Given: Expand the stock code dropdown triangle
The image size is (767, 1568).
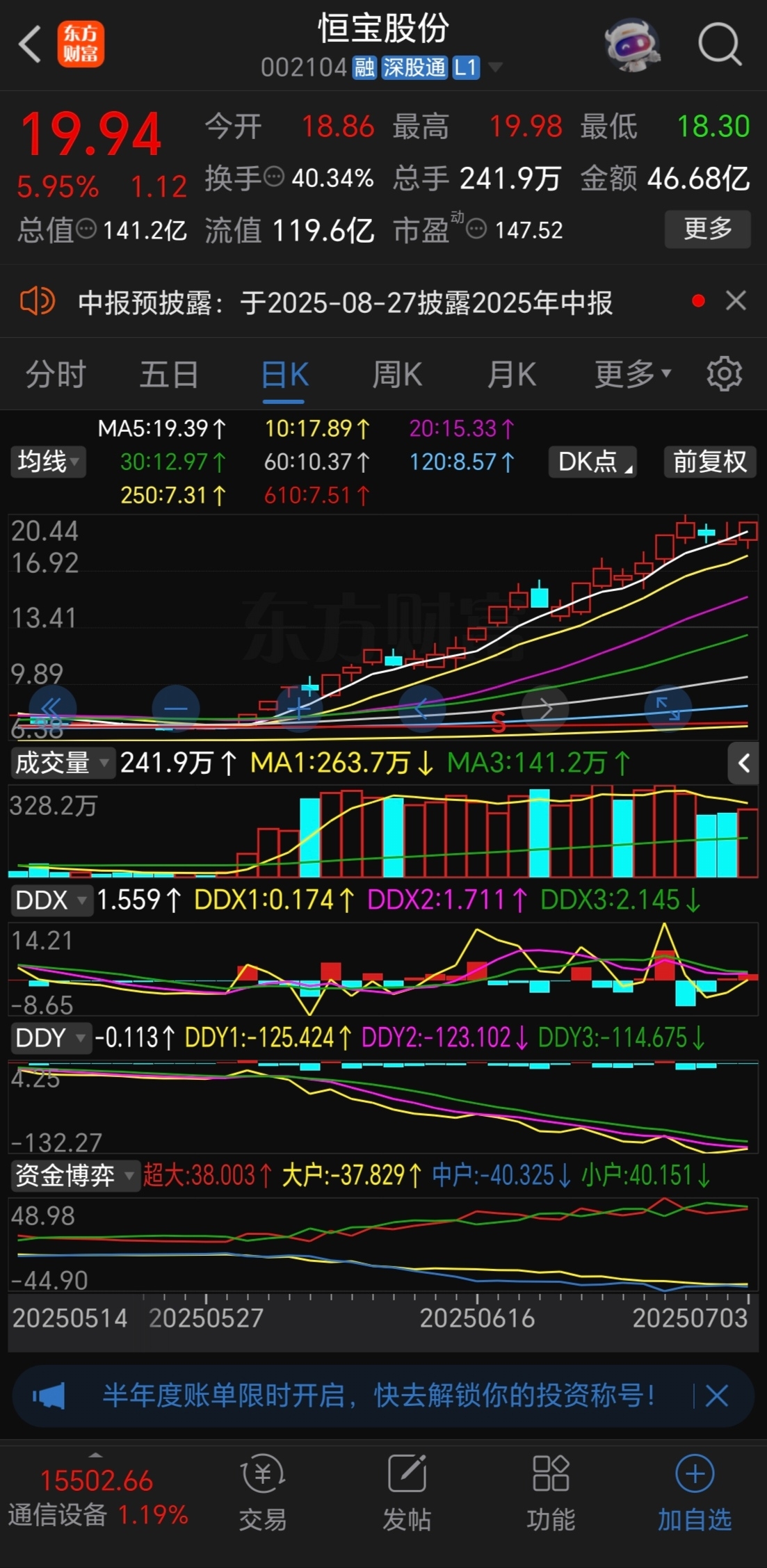Looking at the screenshot, I should tap(495, 67).
